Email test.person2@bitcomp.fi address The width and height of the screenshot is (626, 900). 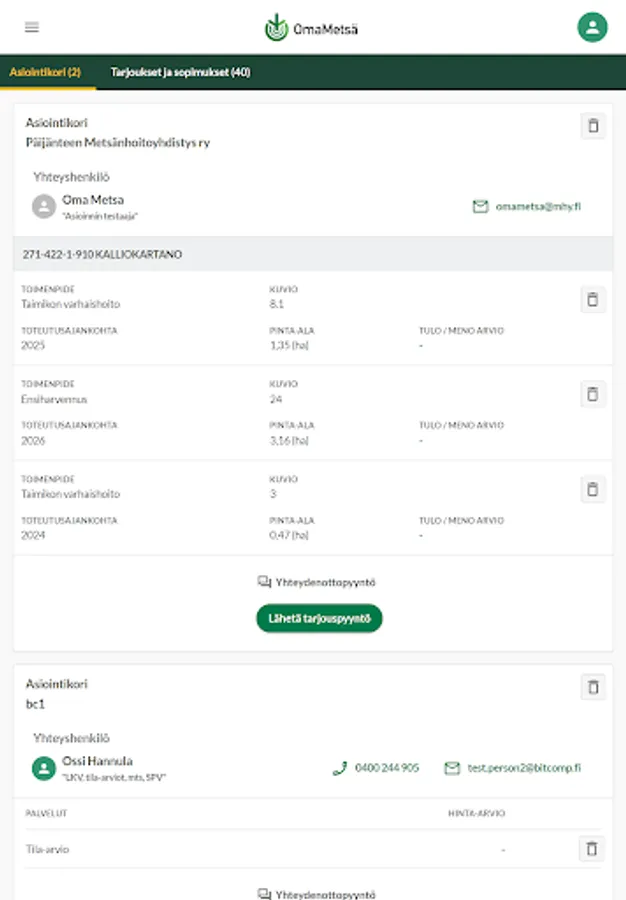(513, 768)
